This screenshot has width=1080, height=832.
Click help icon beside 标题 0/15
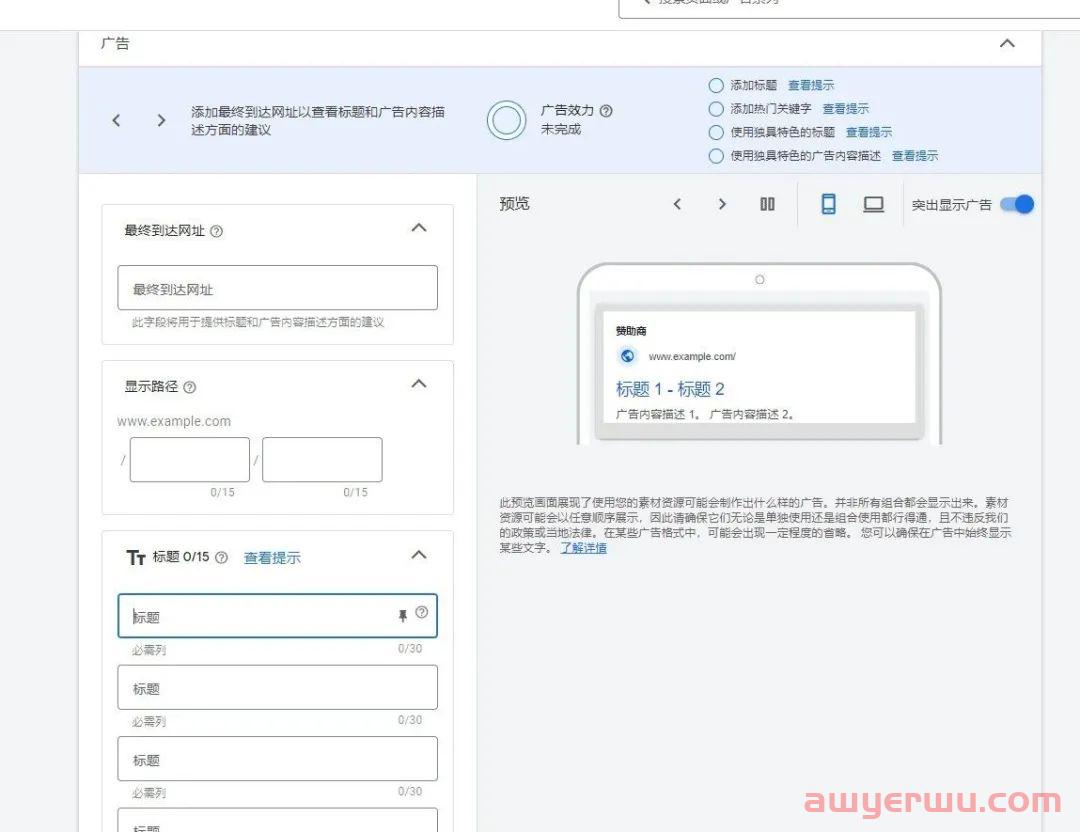[221, 557]
